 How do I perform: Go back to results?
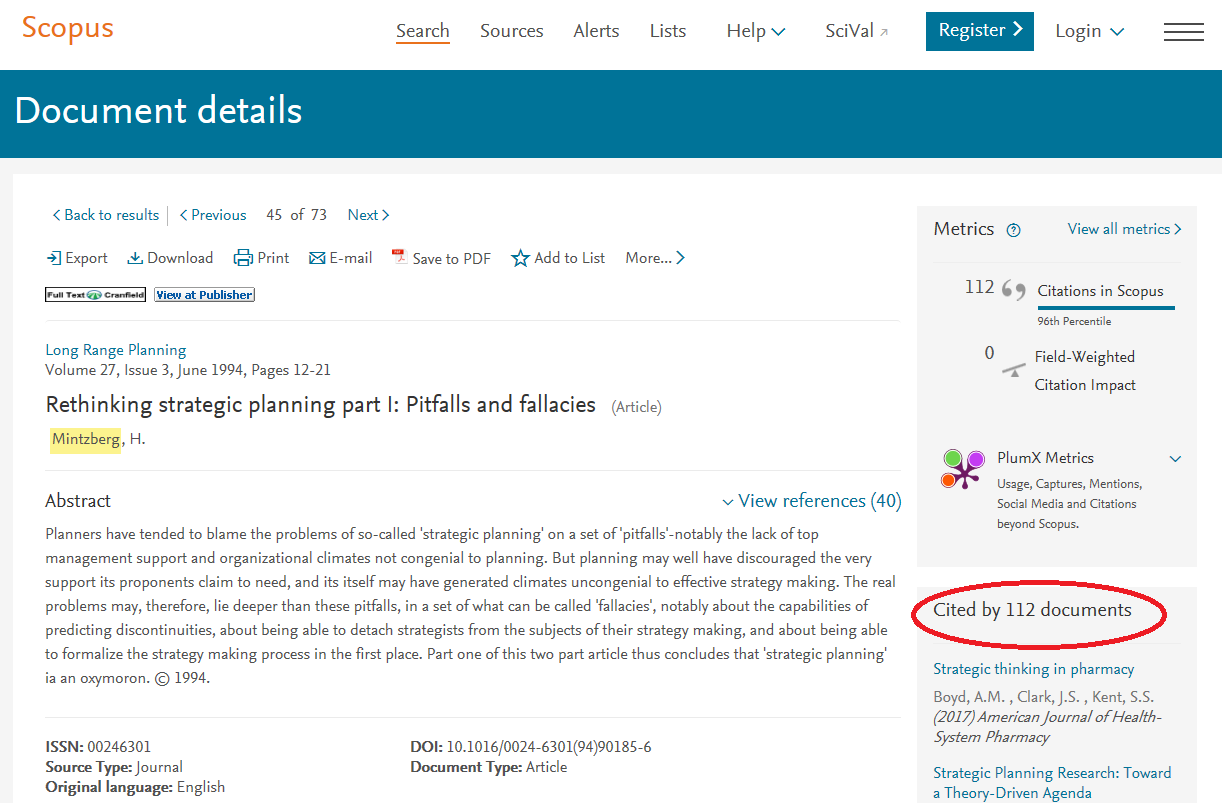pos(106,215)
